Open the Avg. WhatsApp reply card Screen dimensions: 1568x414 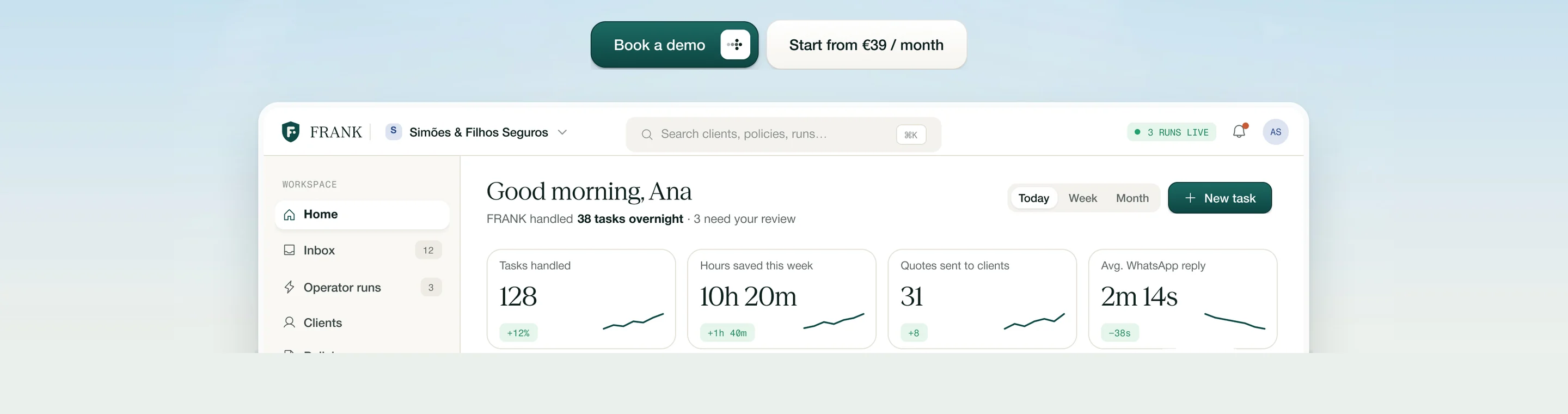click(1183, 299)
